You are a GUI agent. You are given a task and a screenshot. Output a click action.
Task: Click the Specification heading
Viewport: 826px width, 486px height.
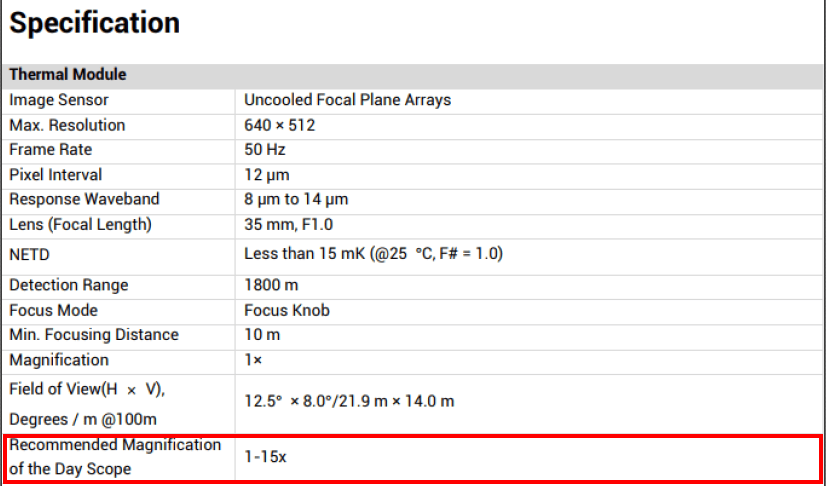pyautogui.click(x=95, y=24)
